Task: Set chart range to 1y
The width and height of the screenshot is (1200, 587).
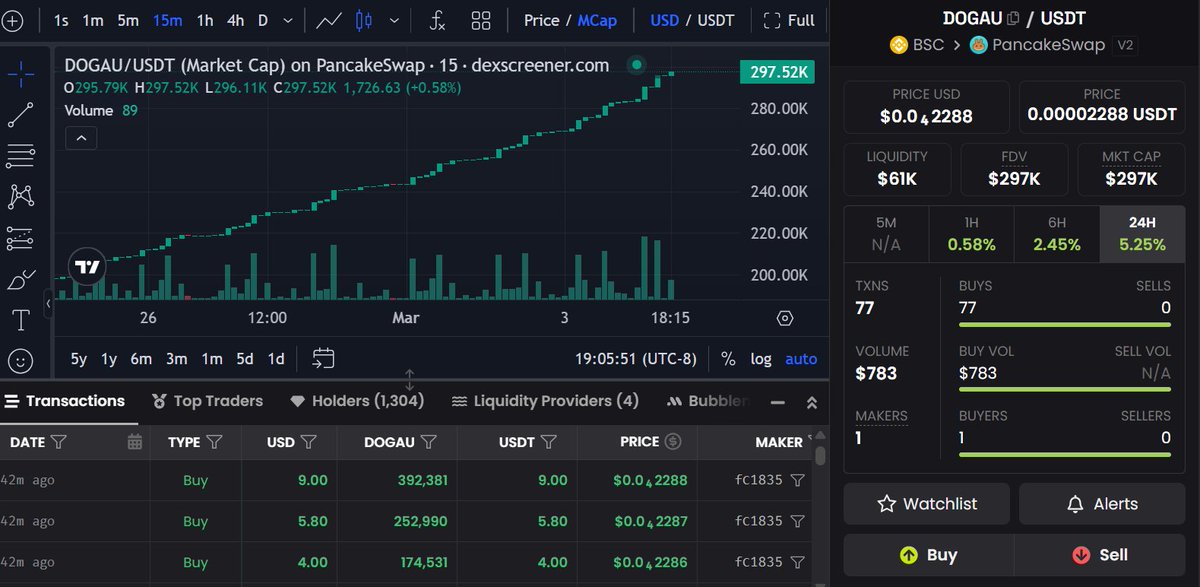Action: coord(109,359)
